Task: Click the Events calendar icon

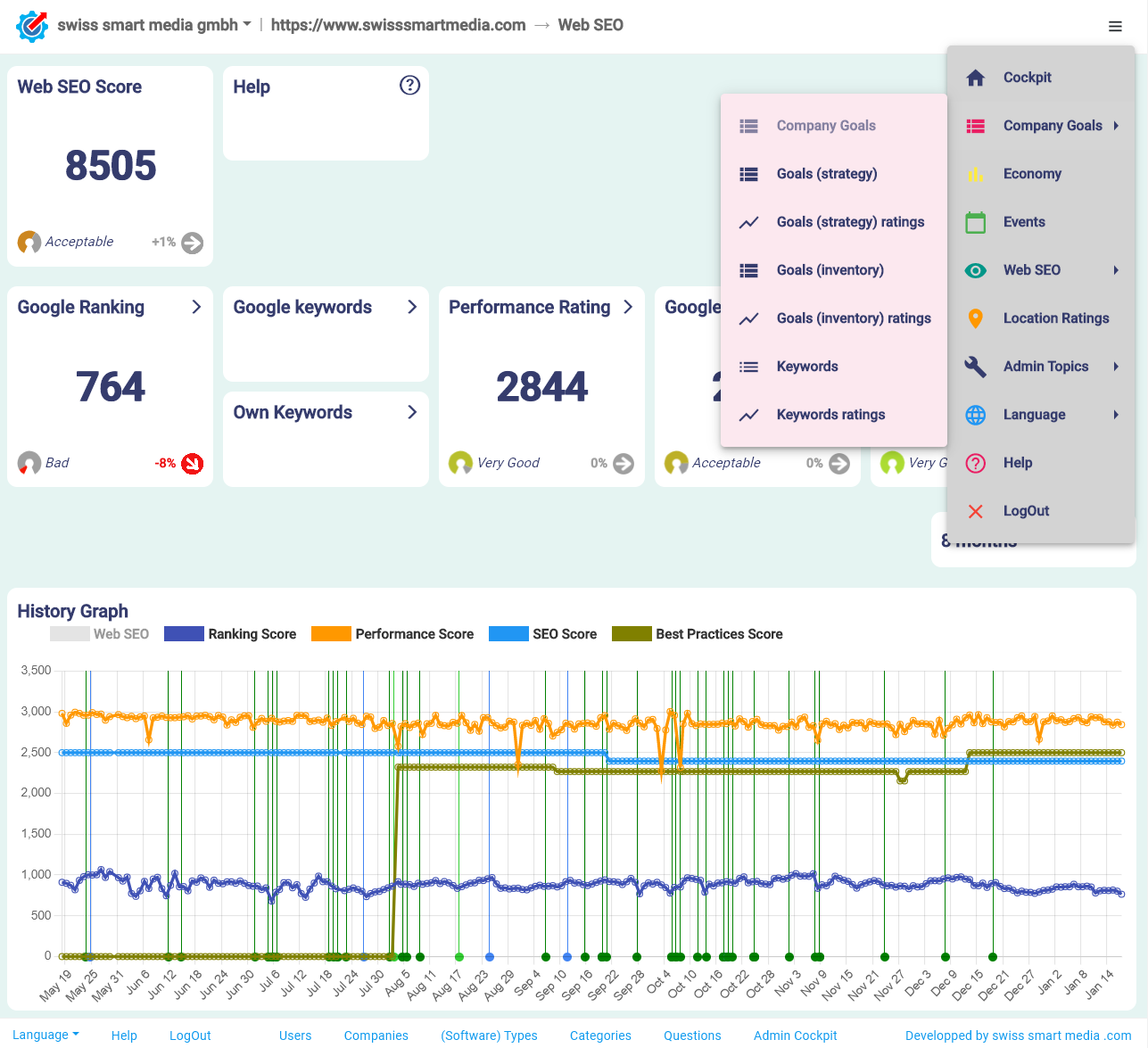Action: coord(976,222)
